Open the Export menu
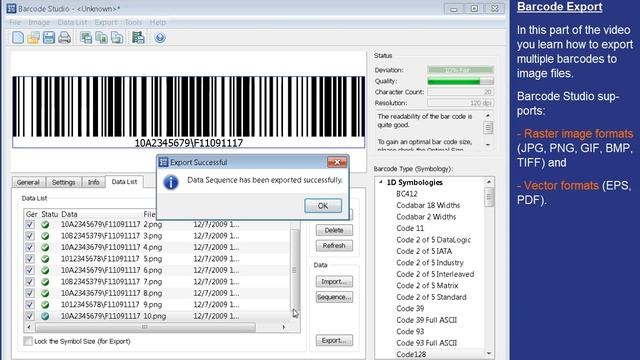 (x=106, y=22)
